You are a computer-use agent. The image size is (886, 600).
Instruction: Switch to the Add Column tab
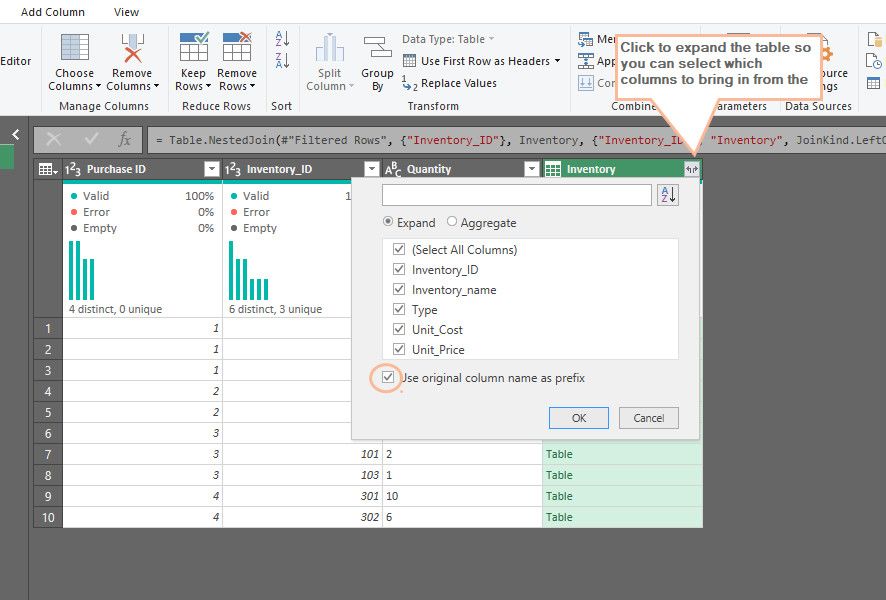(53, 12)
